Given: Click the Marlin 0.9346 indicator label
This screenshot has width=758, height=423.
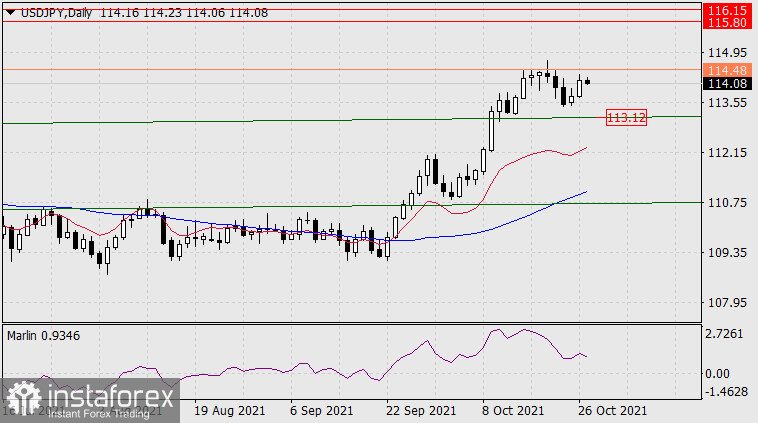Looking at the screenshot, I should click(42, 335).
